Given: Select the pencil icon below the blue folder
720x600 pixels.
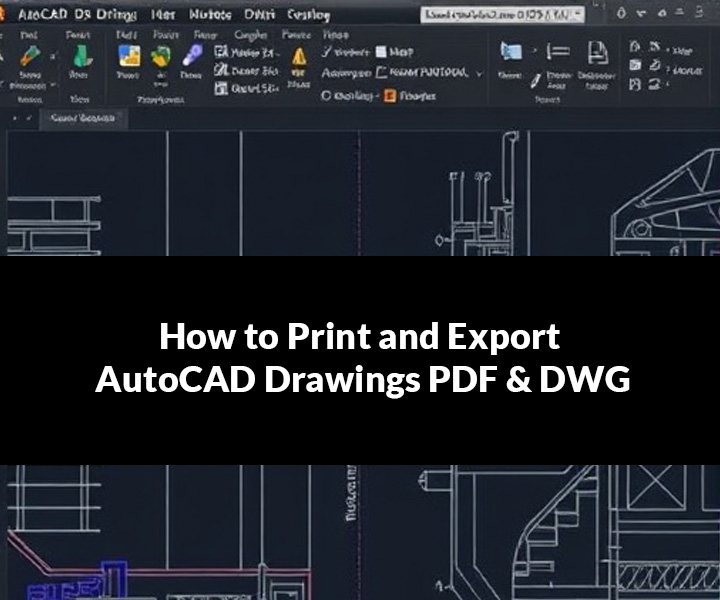Looking at the screenshot, I should click(x=535, y=81).
